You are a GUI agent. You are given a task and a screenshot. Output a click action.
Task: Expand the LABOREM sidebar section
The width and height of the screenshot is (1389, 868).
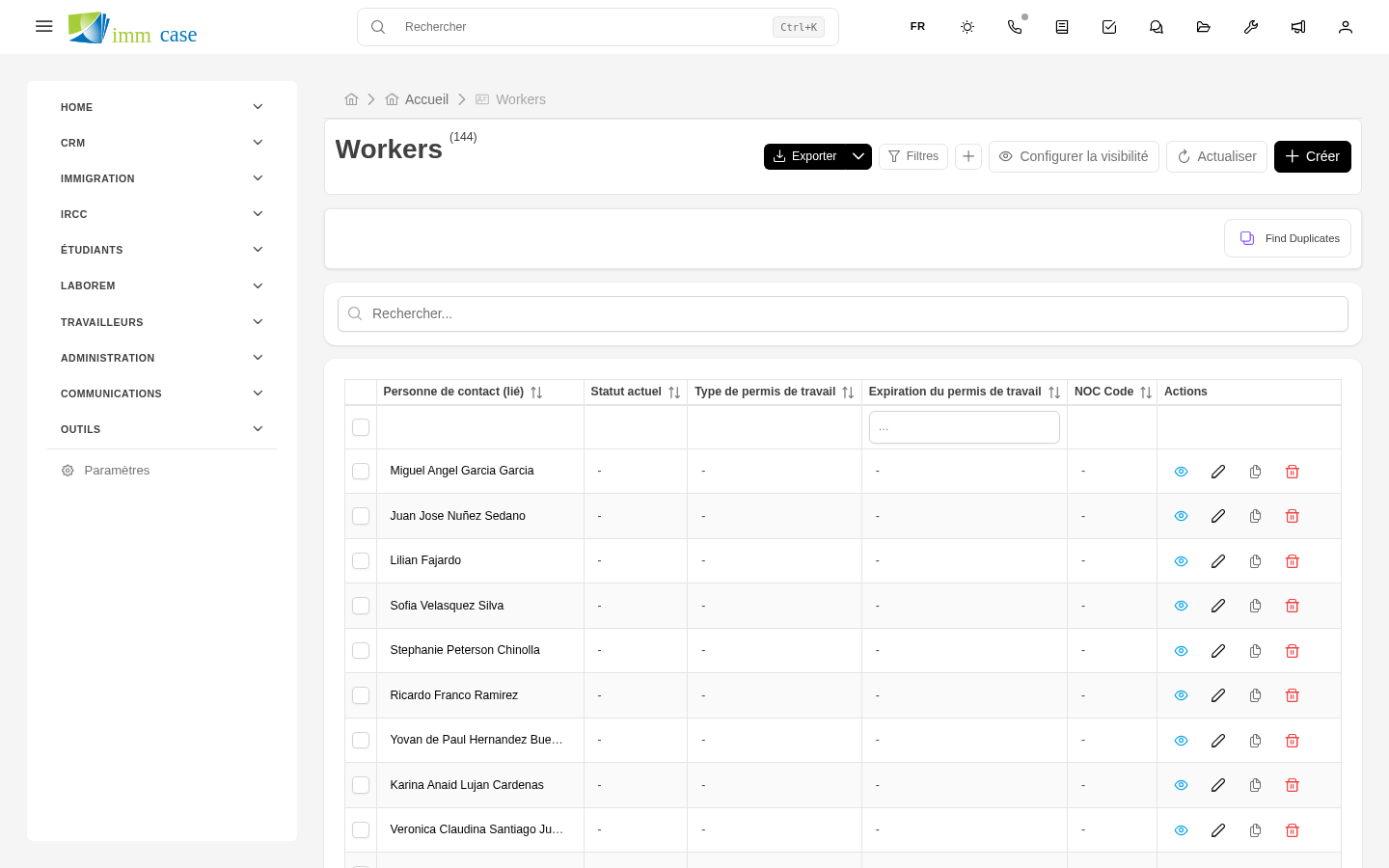[161, 285]
